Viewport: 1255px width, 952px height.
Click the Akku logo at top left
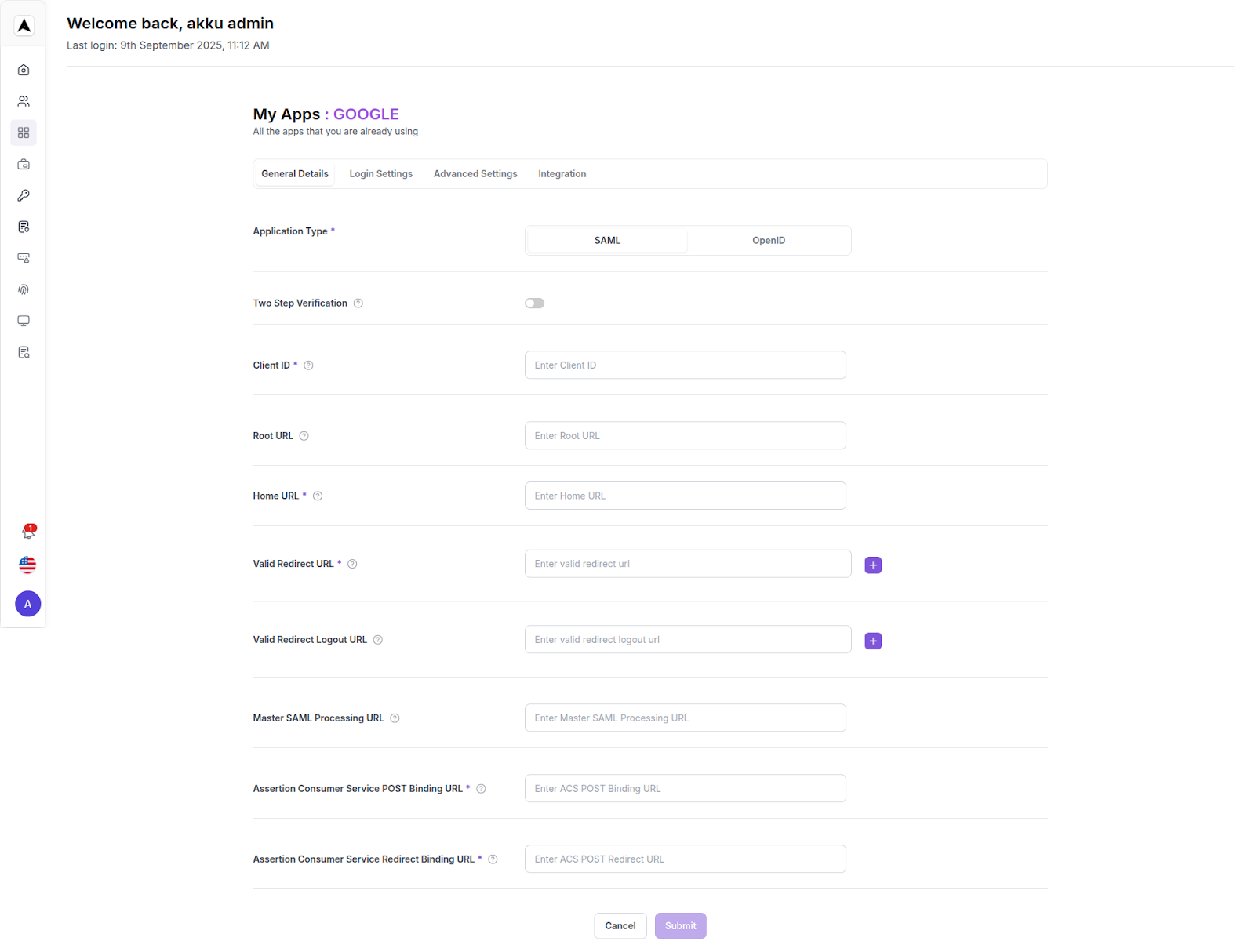tap(24, 25)
